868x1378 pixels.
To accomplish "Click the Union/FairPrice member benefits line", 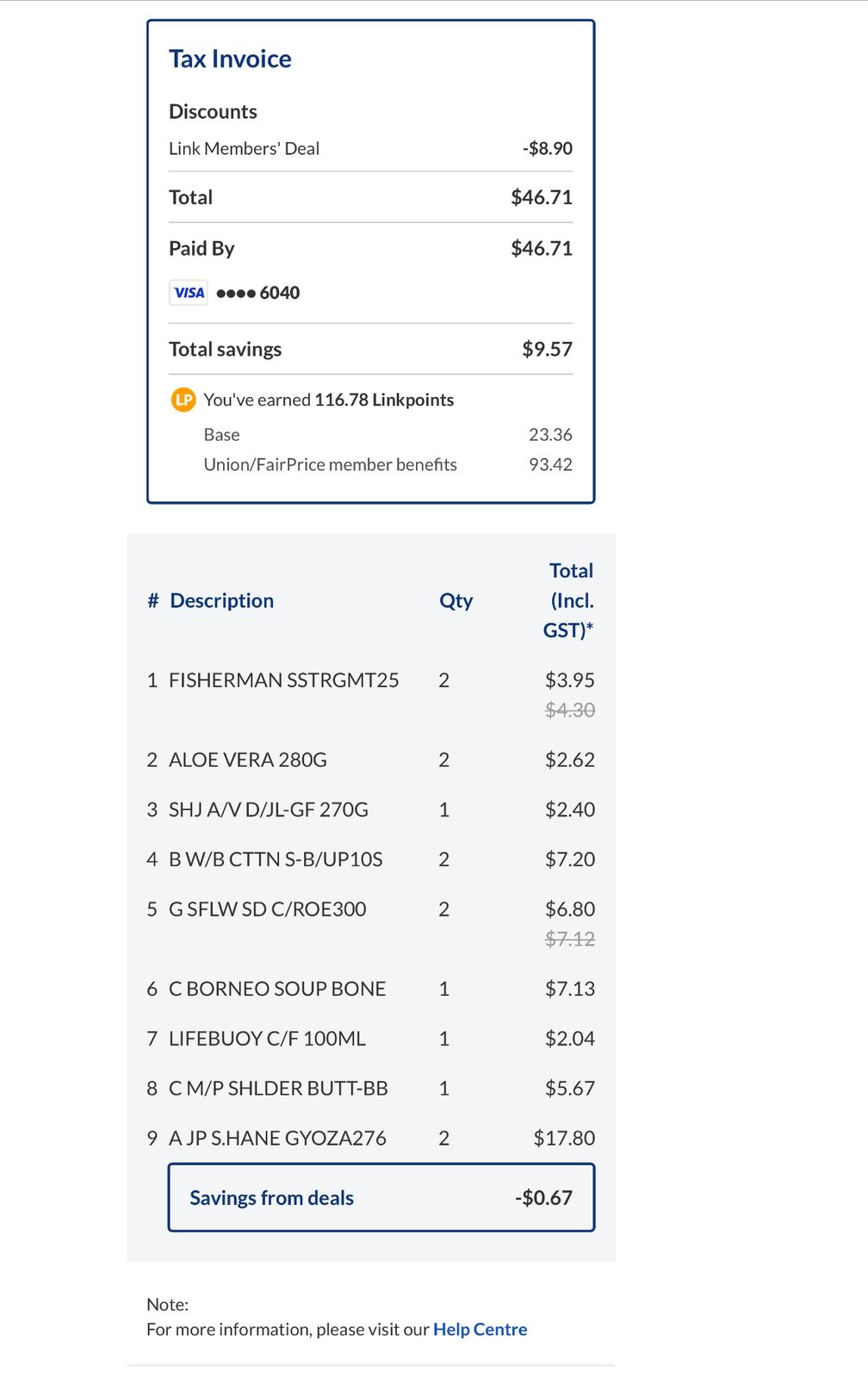I will coord(387,464).
